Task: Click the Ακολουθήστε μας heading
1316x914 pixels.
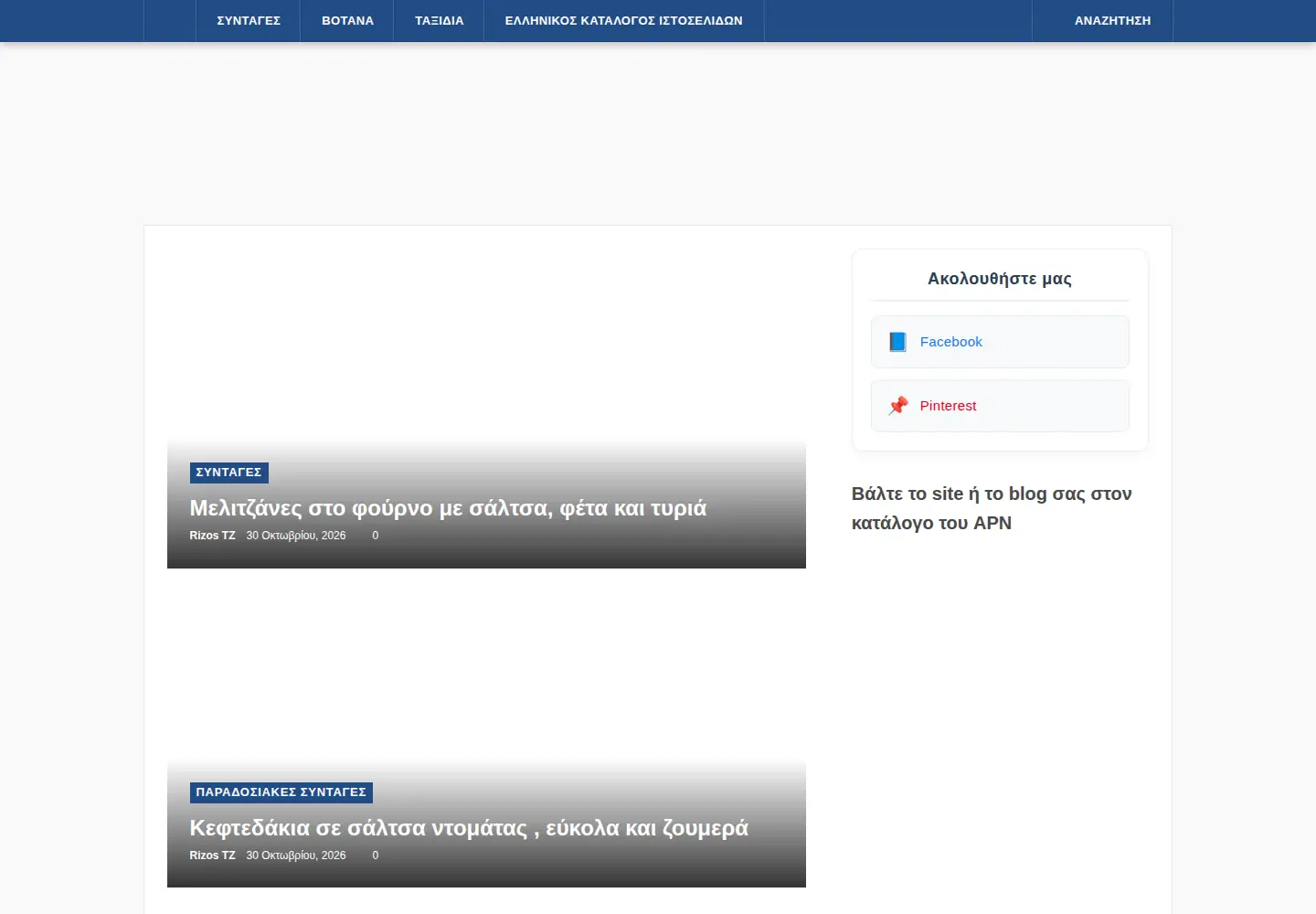Action: (x=1000, y=279)
